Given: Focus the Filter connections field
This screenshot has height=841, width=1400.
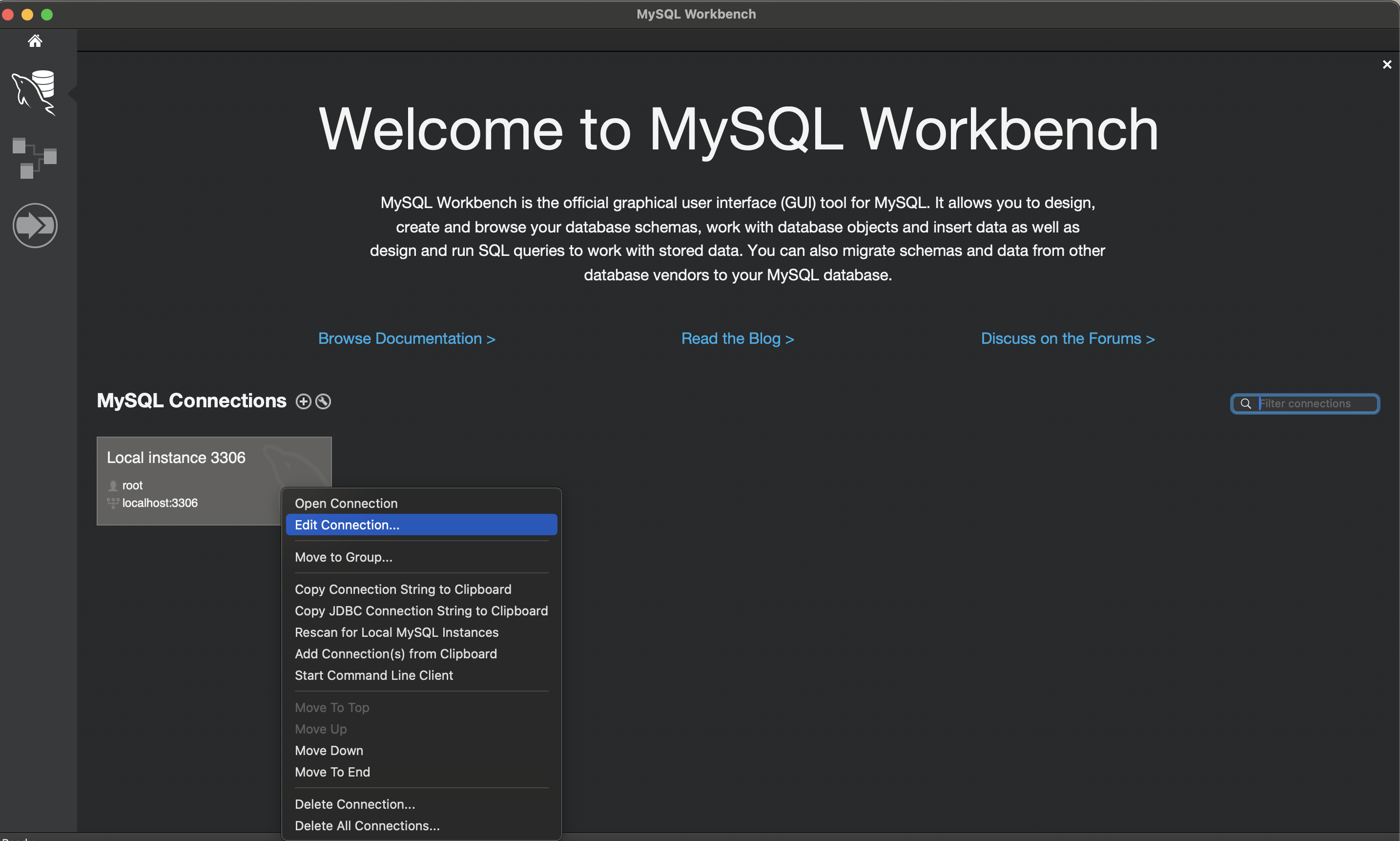Looking at the screenshot, I should (x=1305, y=403).
